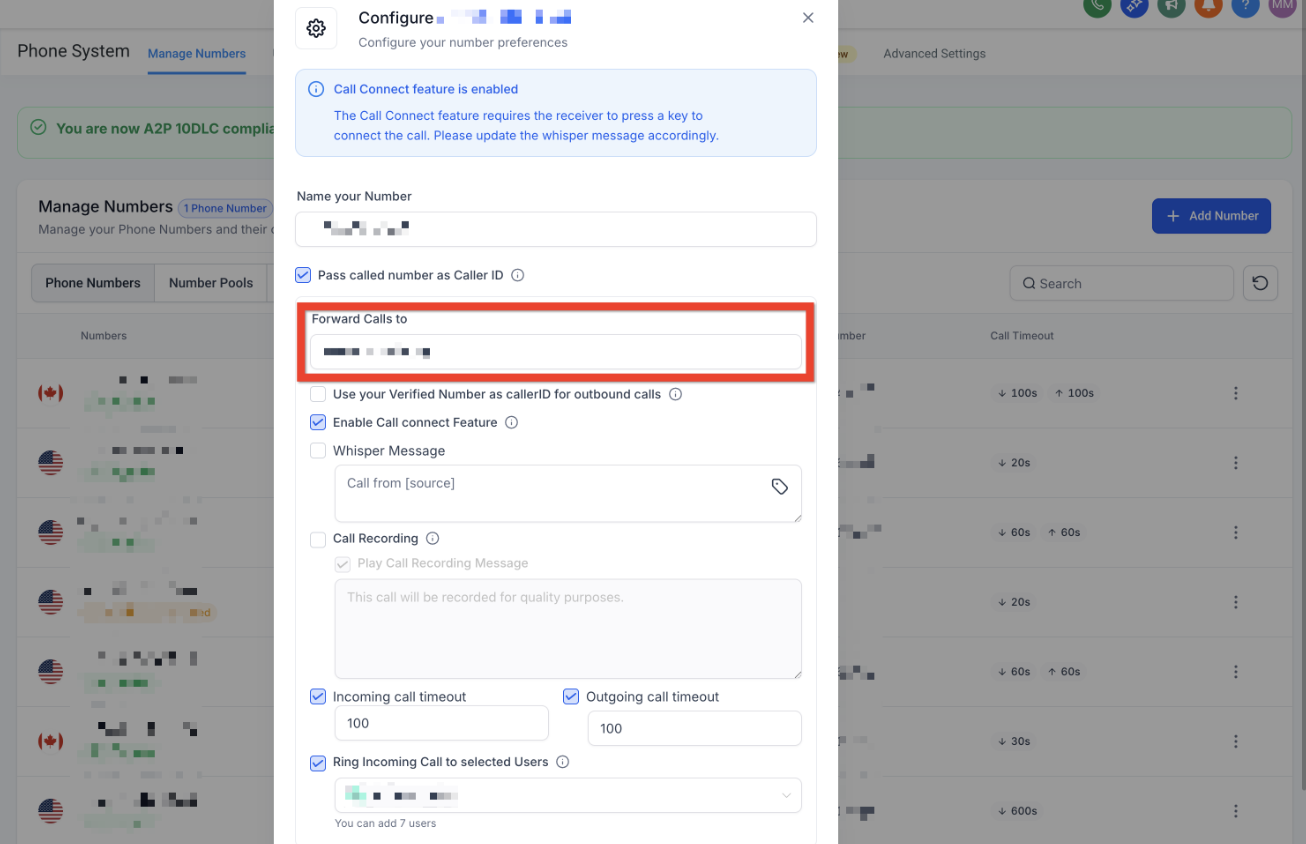
Task: Open three-dot menu for 30s timeout row
Action: [1236, 742]
